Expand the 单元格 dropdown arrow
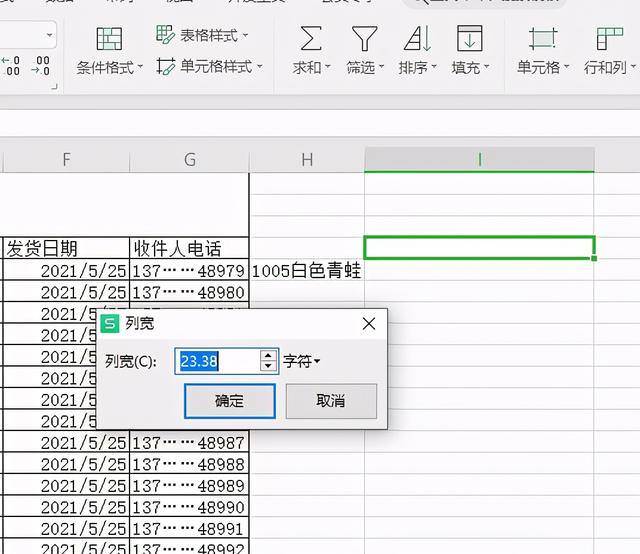The image size is (640, 554). [566, 67]
